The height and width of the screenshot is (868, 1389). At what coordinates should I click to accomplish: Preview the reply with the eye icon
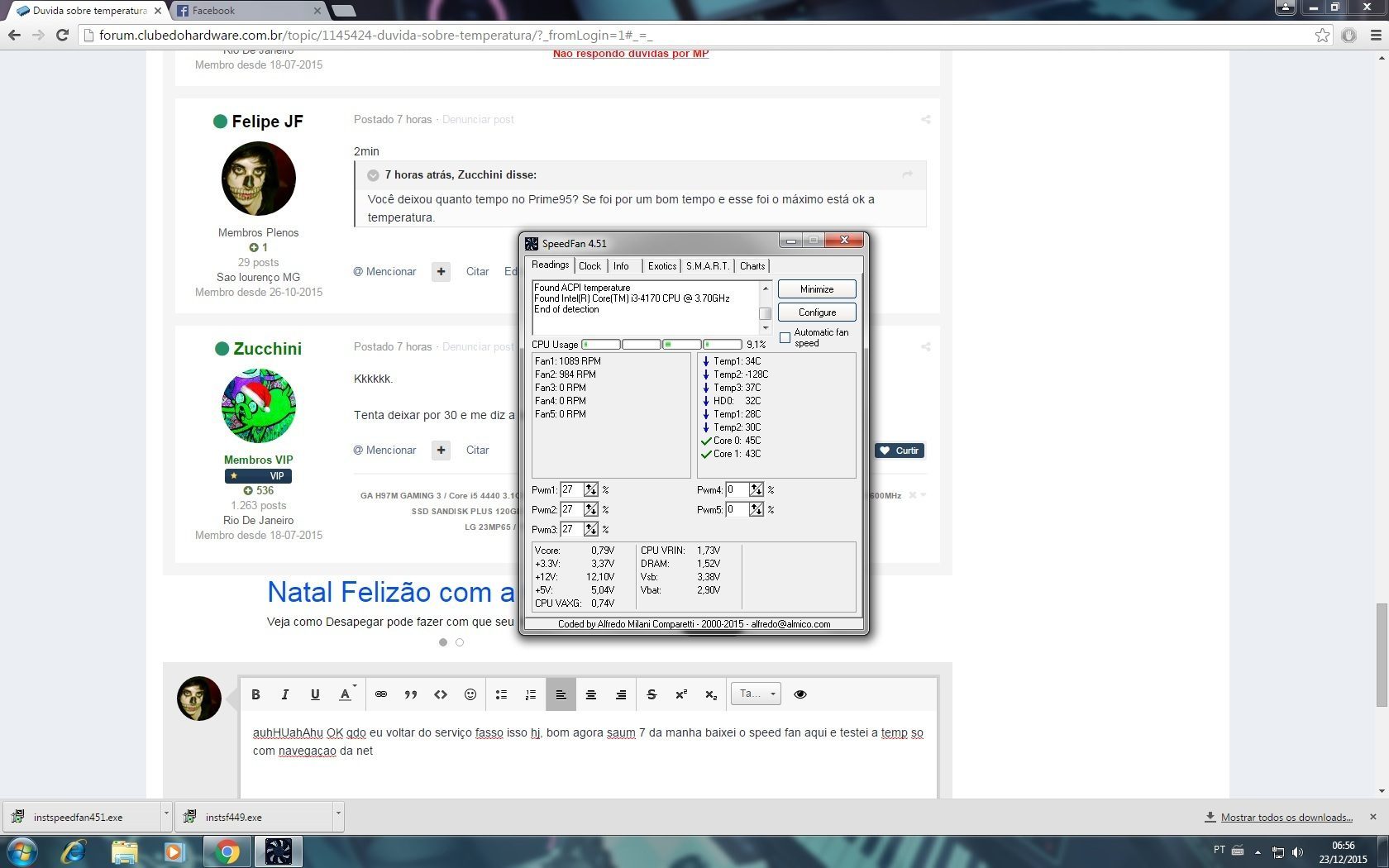pyautogui.click(x=800, y=694)
